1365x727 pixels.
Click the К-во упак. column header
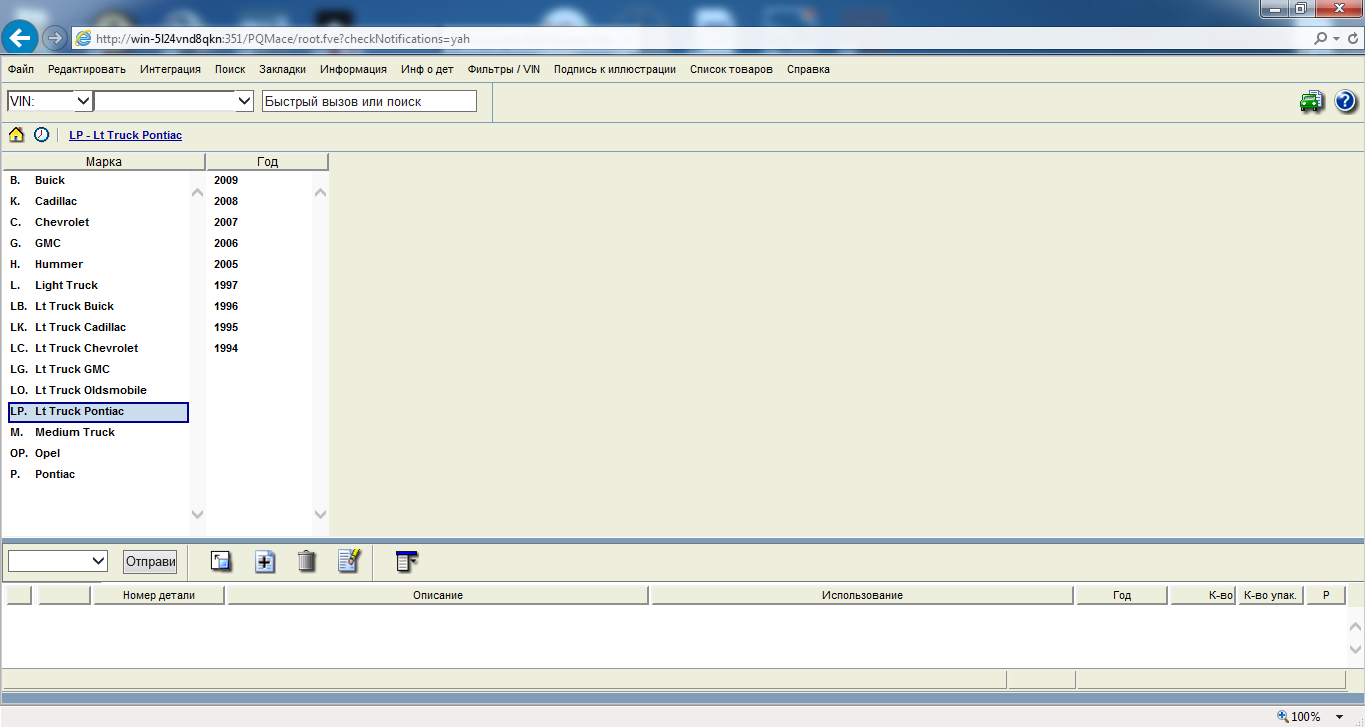click(x=1270, y=595)
